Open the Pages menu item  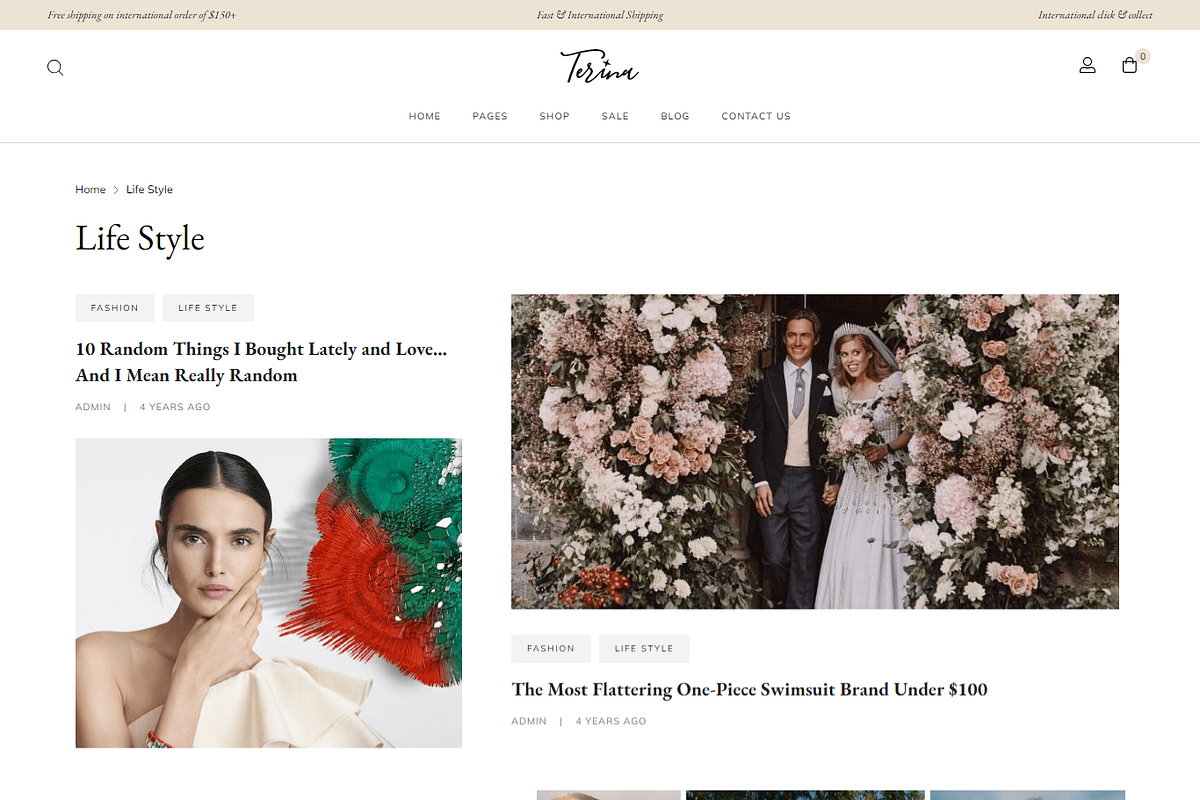point(490,116)
